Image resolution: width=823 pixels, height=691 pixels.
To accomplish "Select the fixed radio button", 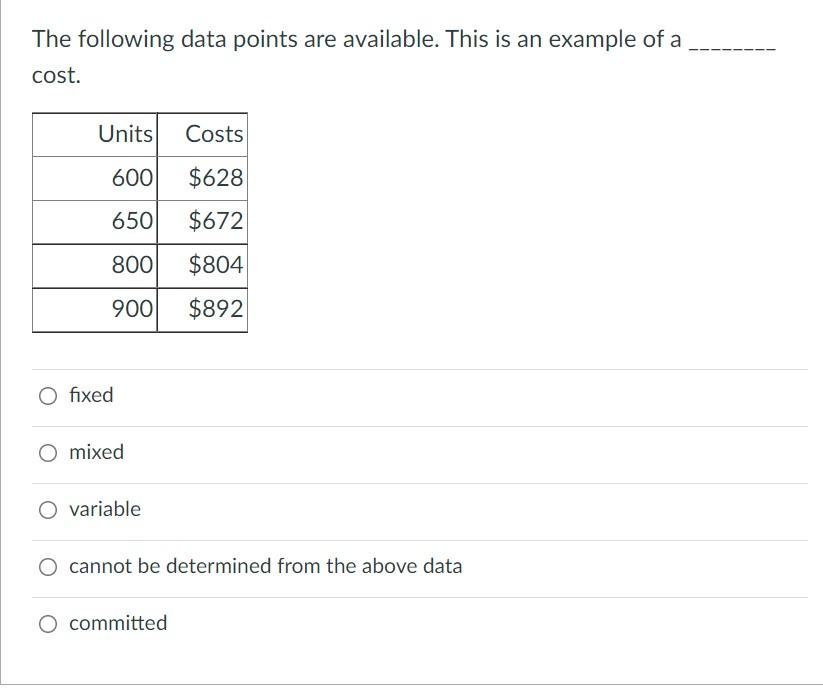I will 46,395.
